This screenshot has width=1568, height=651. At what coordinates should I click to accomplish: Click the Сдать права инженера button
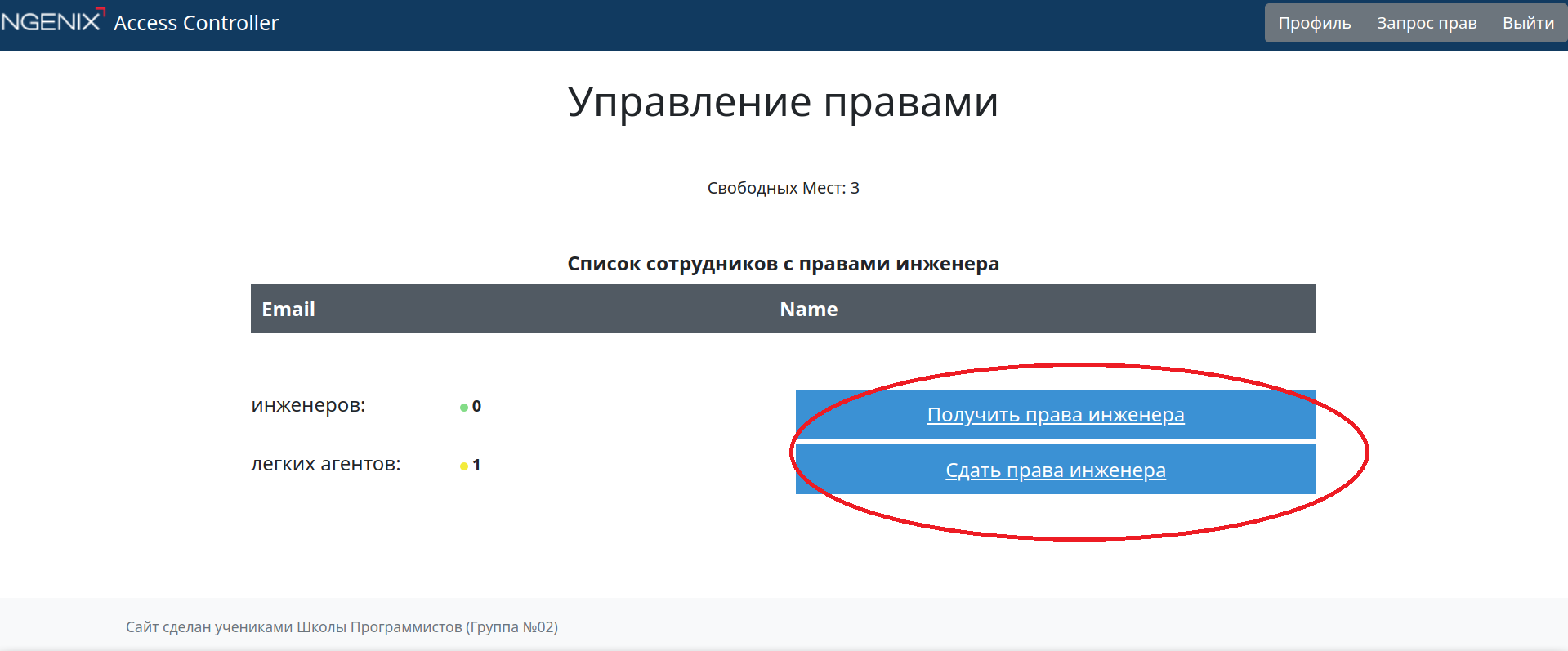[x=1056, y=470]
